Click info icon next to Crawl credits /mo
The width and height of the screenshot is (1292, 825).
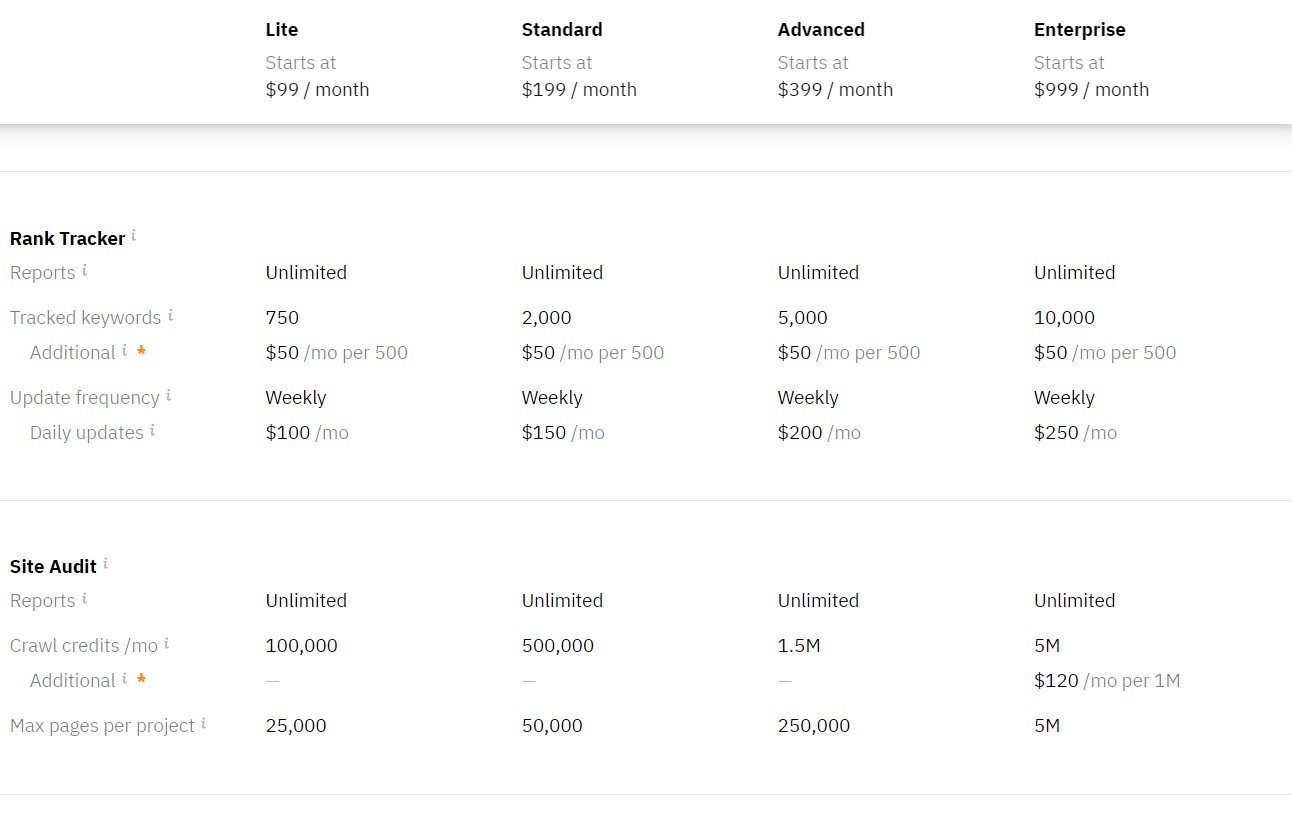[x=166, y=643]
